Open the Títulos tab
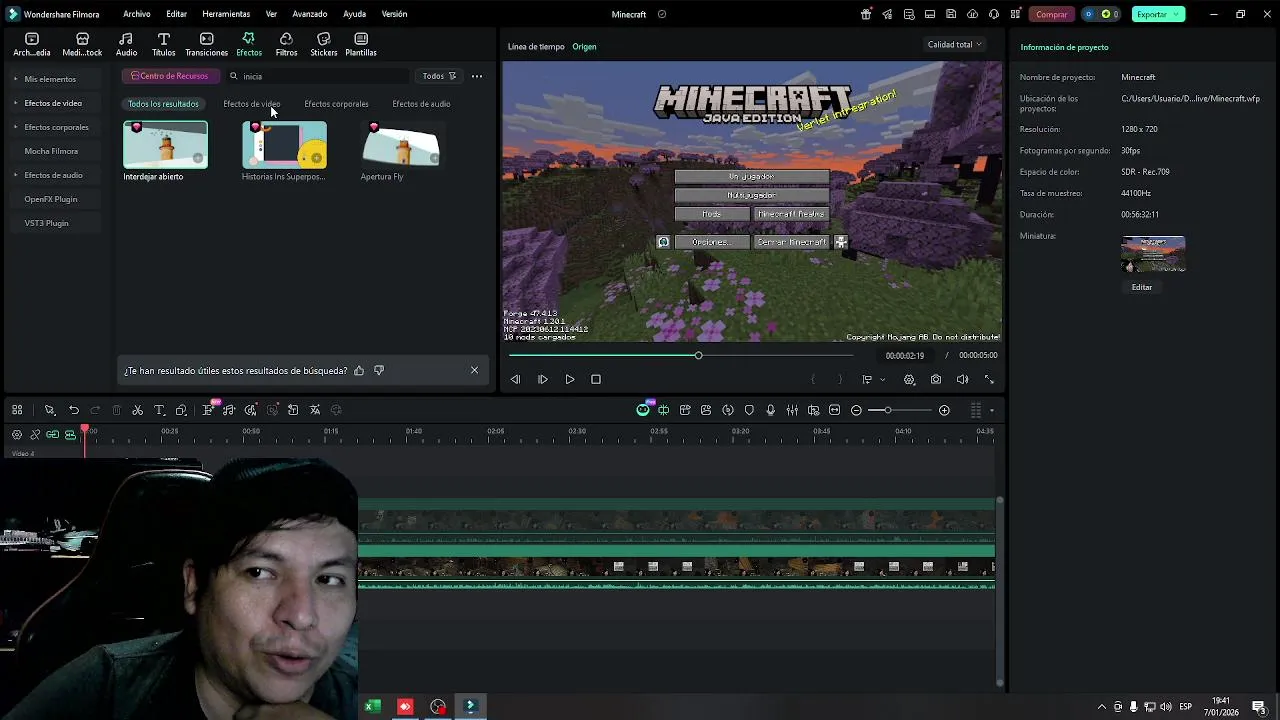This screenshot has width=1280, height=720. click(x=163, y=44)
